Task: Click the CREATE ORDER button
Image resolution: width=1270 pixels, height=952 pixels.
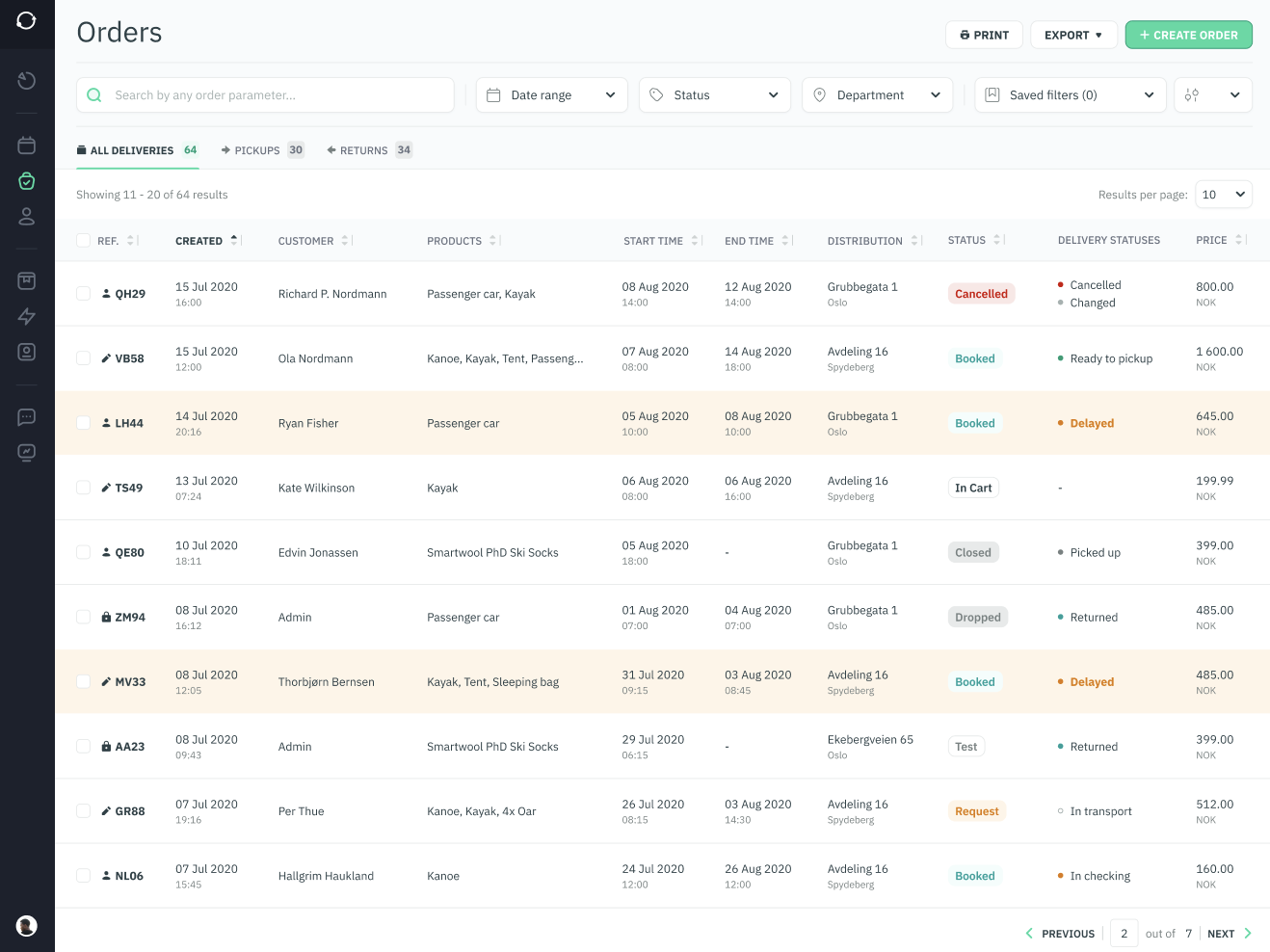Action: coord(1188,35)
